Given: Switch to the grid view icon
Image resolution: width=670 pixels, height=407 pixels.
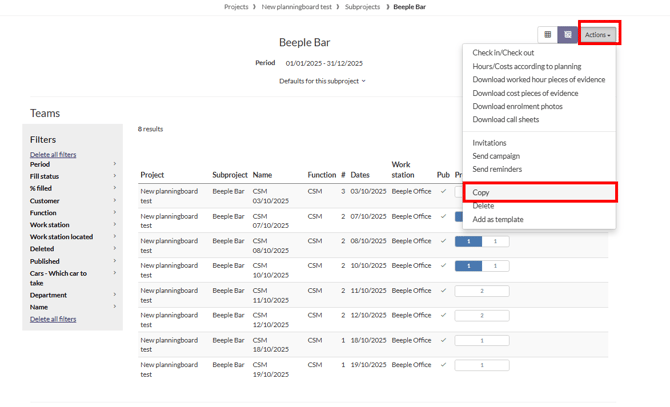Looking at the screenshot, I should coord(547,35).
